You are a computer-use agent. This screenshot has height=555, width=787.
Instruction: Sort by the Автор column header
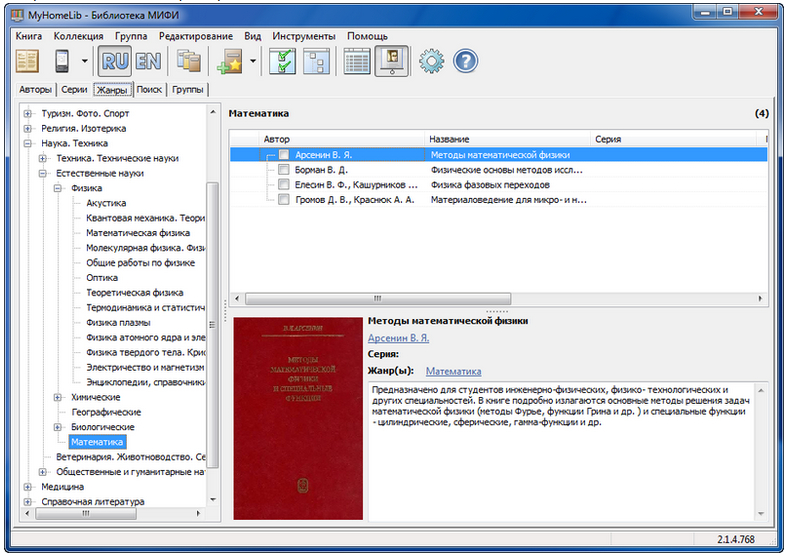tap(342, 139)
